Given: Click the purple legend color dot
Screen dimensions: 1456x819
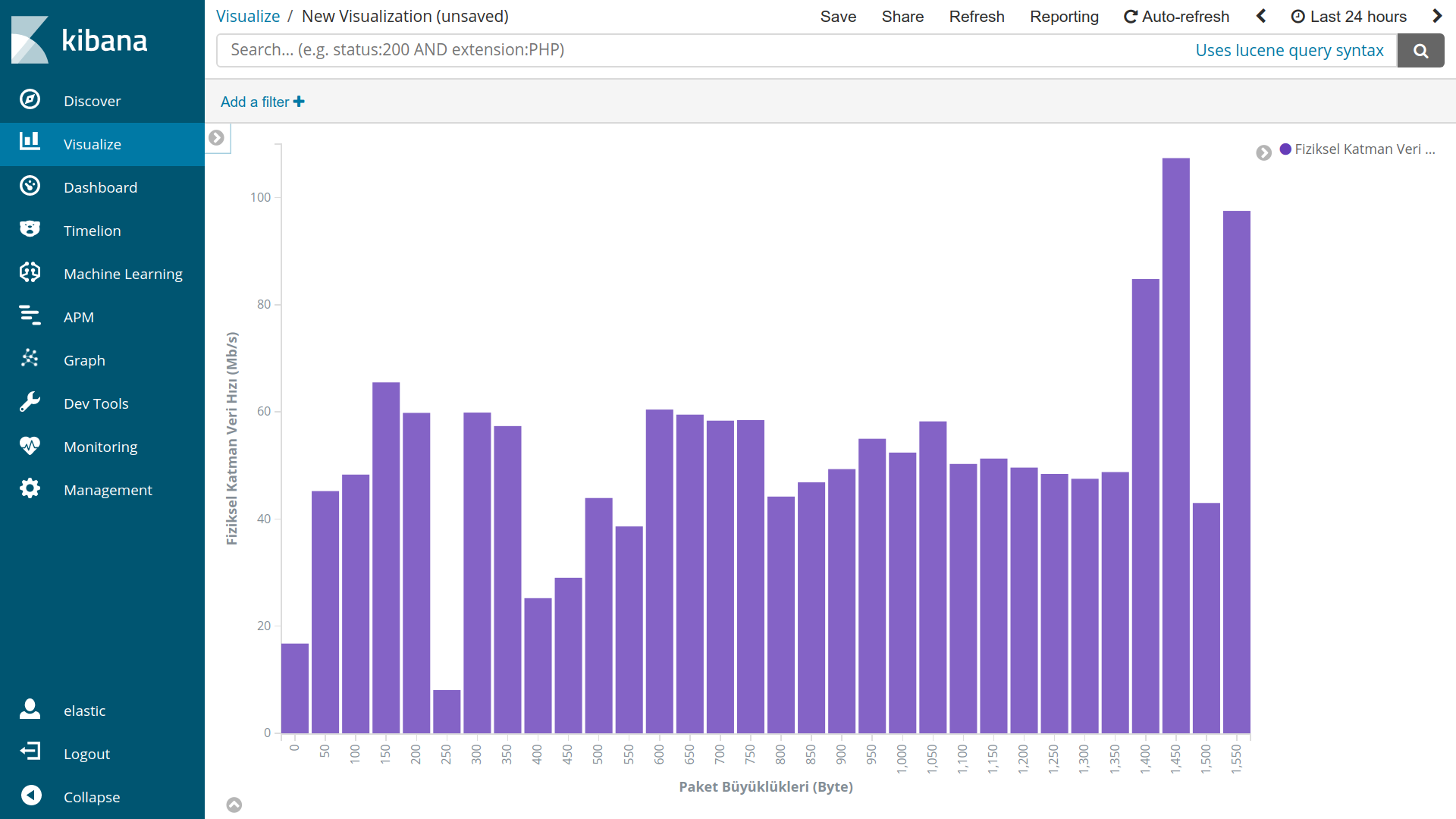Looking at the screenshot, I should (1285, 149).
